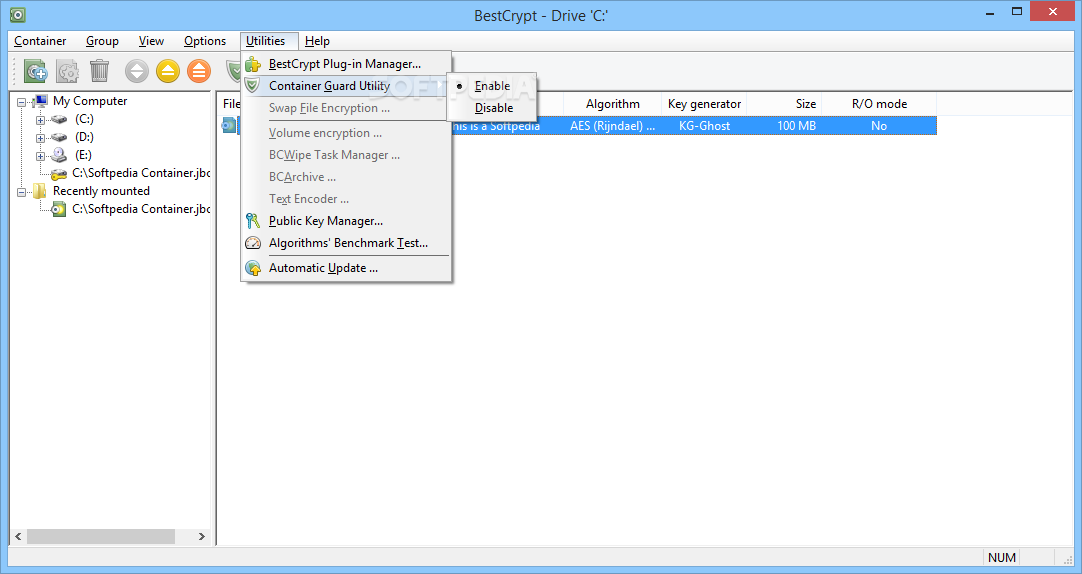Image resolution: width=1082 pixels, height=574 pixels.
Task: Choose Swap File Encryption entry
Action: (346, 108)
